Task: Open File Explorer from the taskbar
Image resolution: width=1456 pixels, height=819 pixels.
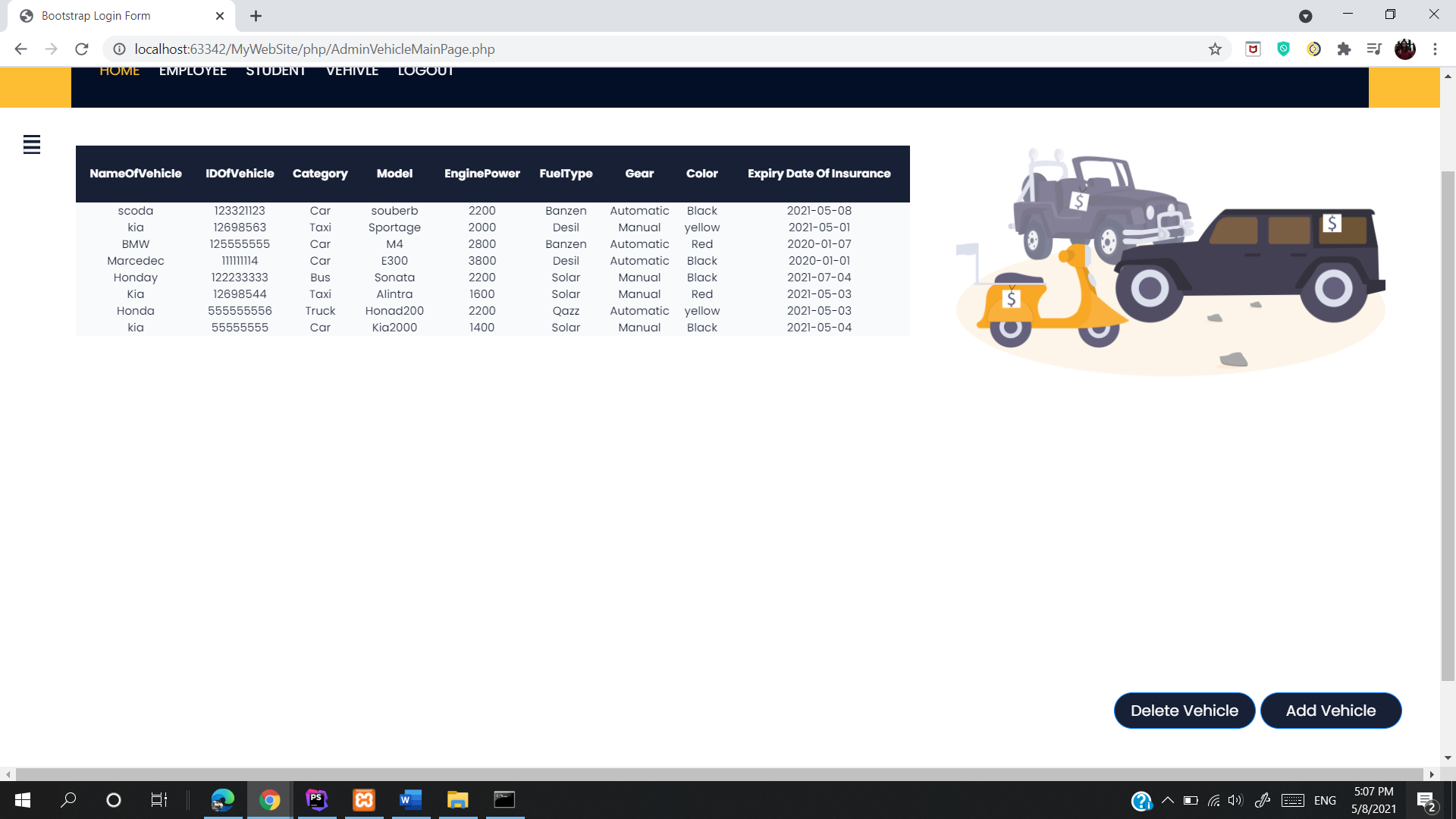Action: point(457,800)
